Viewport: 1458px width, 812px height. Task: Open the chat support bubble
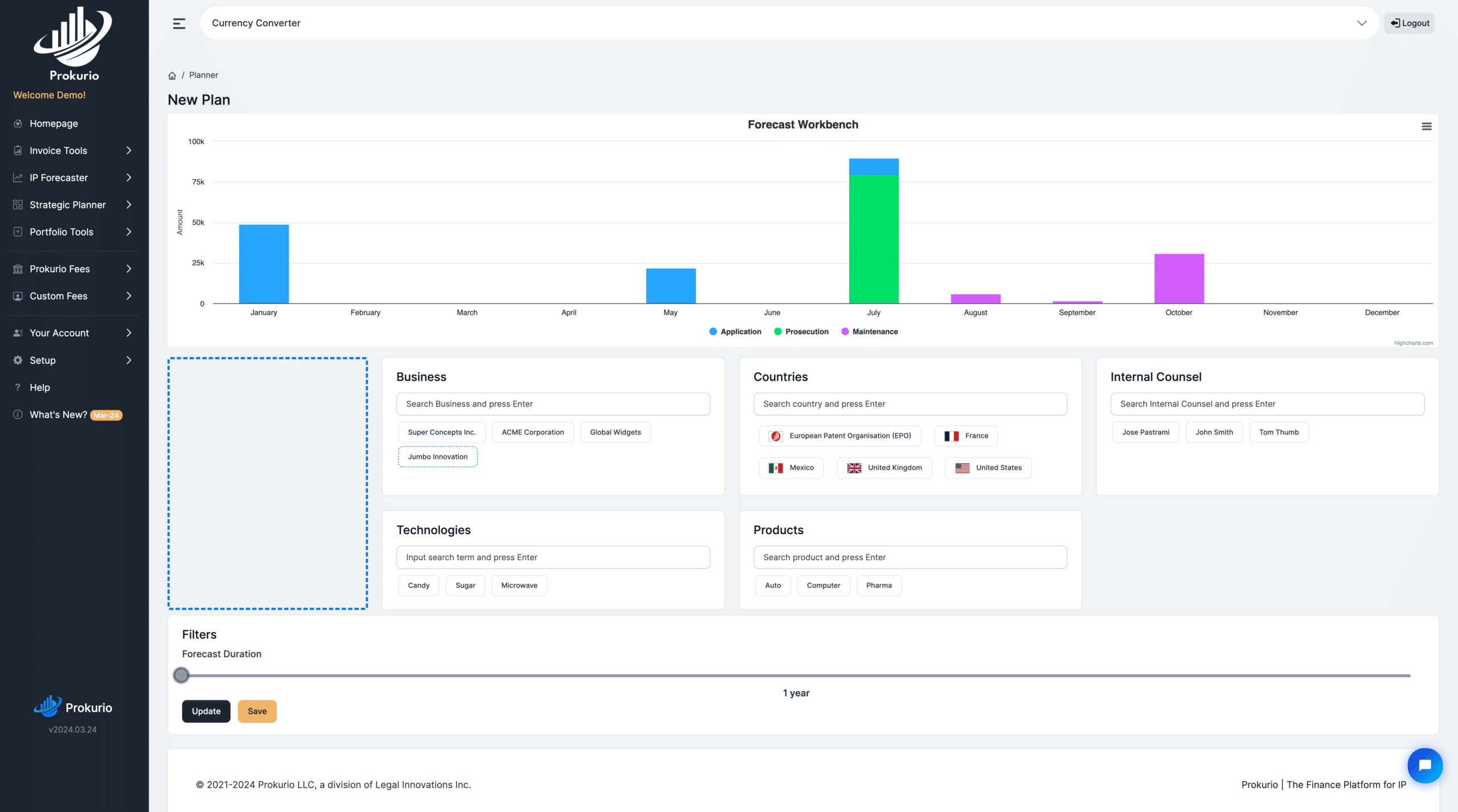(1425, 765)
